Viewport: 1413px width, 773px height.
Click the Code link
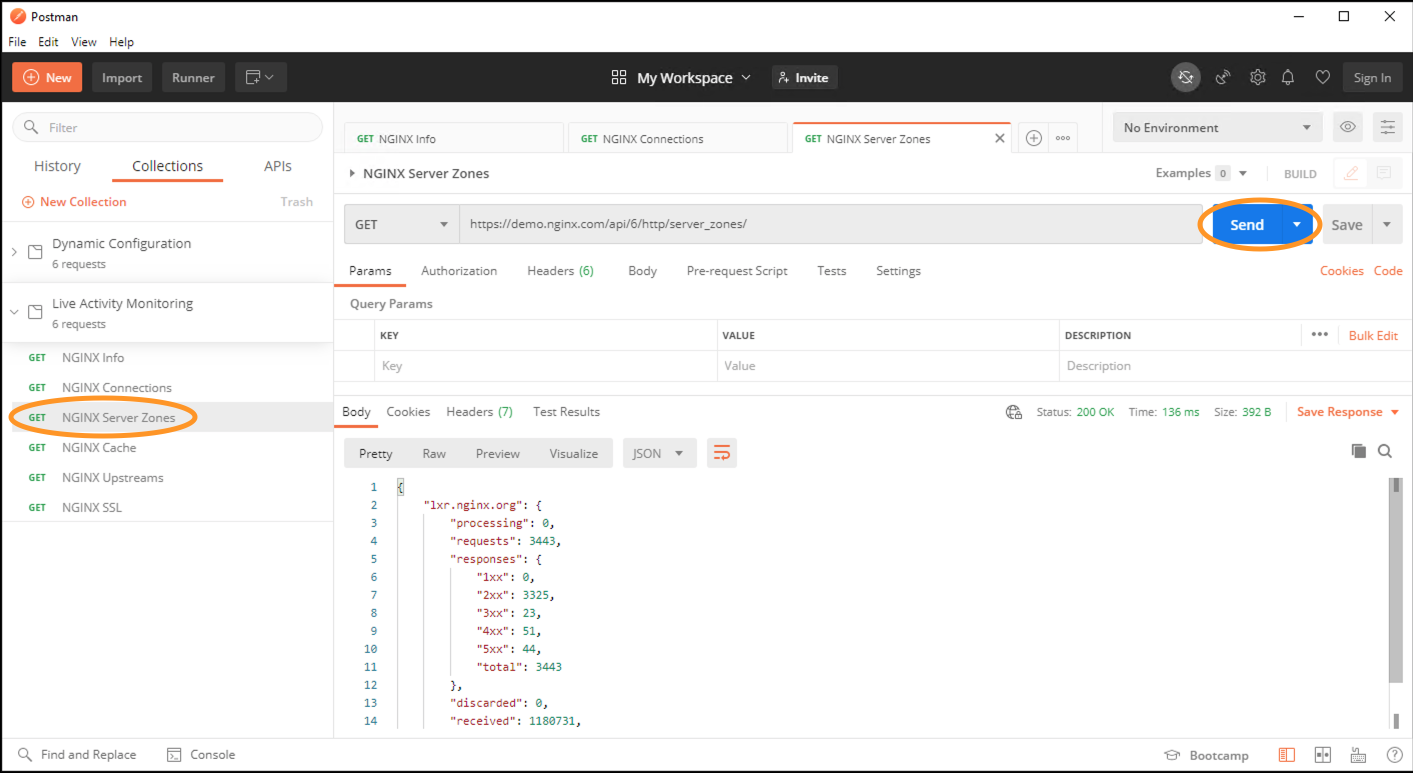coord(1388,271)
